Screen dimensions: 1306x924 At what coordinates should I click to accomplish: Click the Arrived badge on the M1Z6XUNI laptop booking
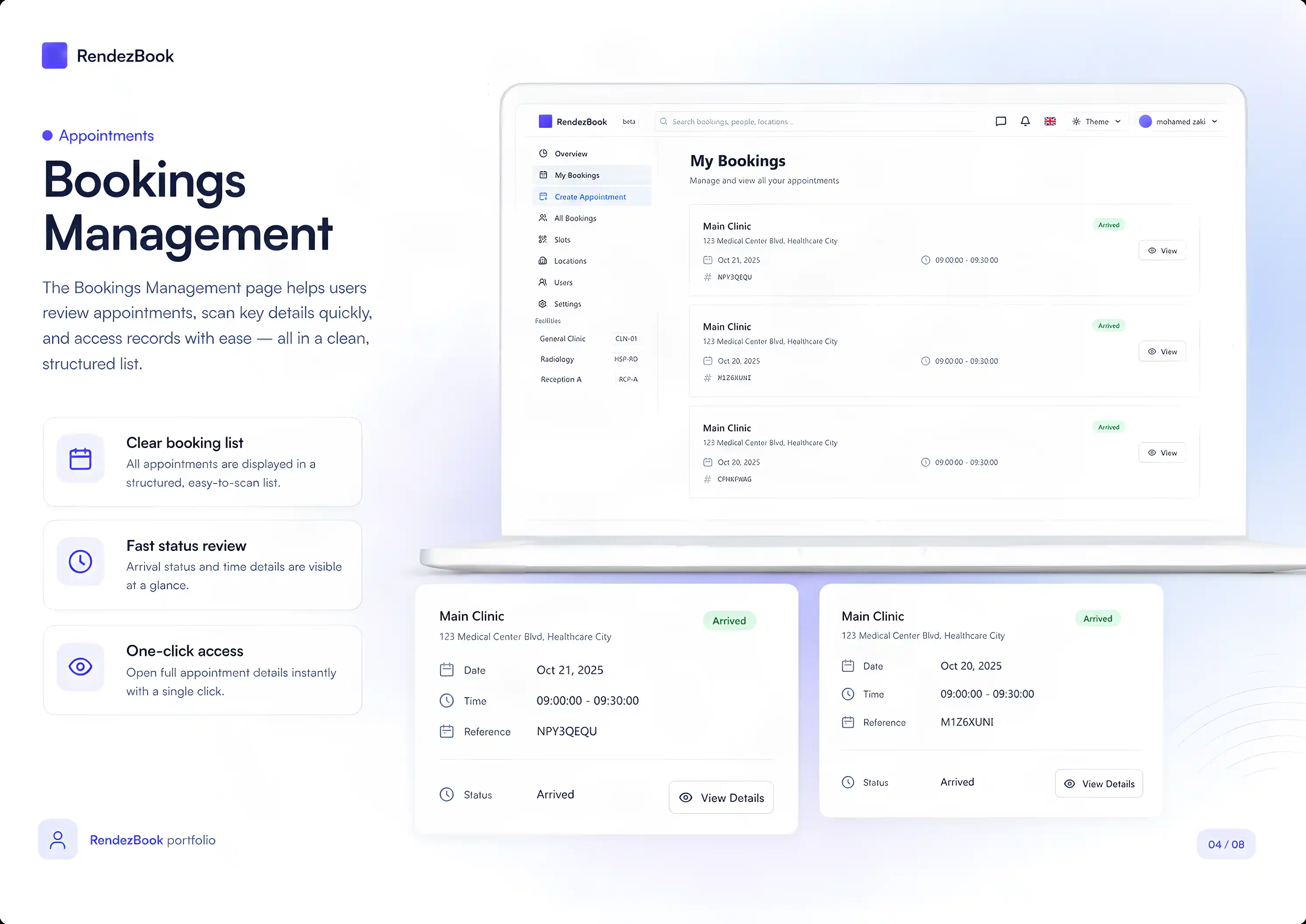click(1108, 326)
